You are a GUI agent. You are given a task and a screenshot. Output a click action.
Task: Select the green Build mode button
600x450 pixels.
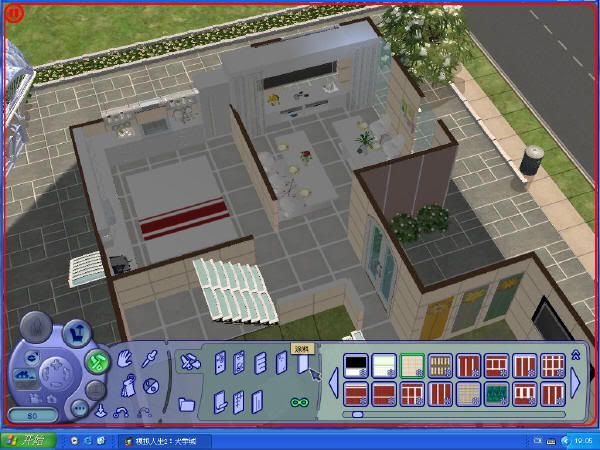(x=97, y=362)
